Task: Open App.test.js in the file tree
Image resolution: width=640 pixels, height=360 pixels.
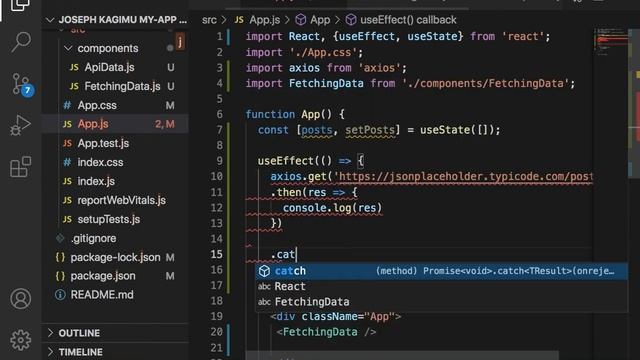Action: (x=103, y=143)
